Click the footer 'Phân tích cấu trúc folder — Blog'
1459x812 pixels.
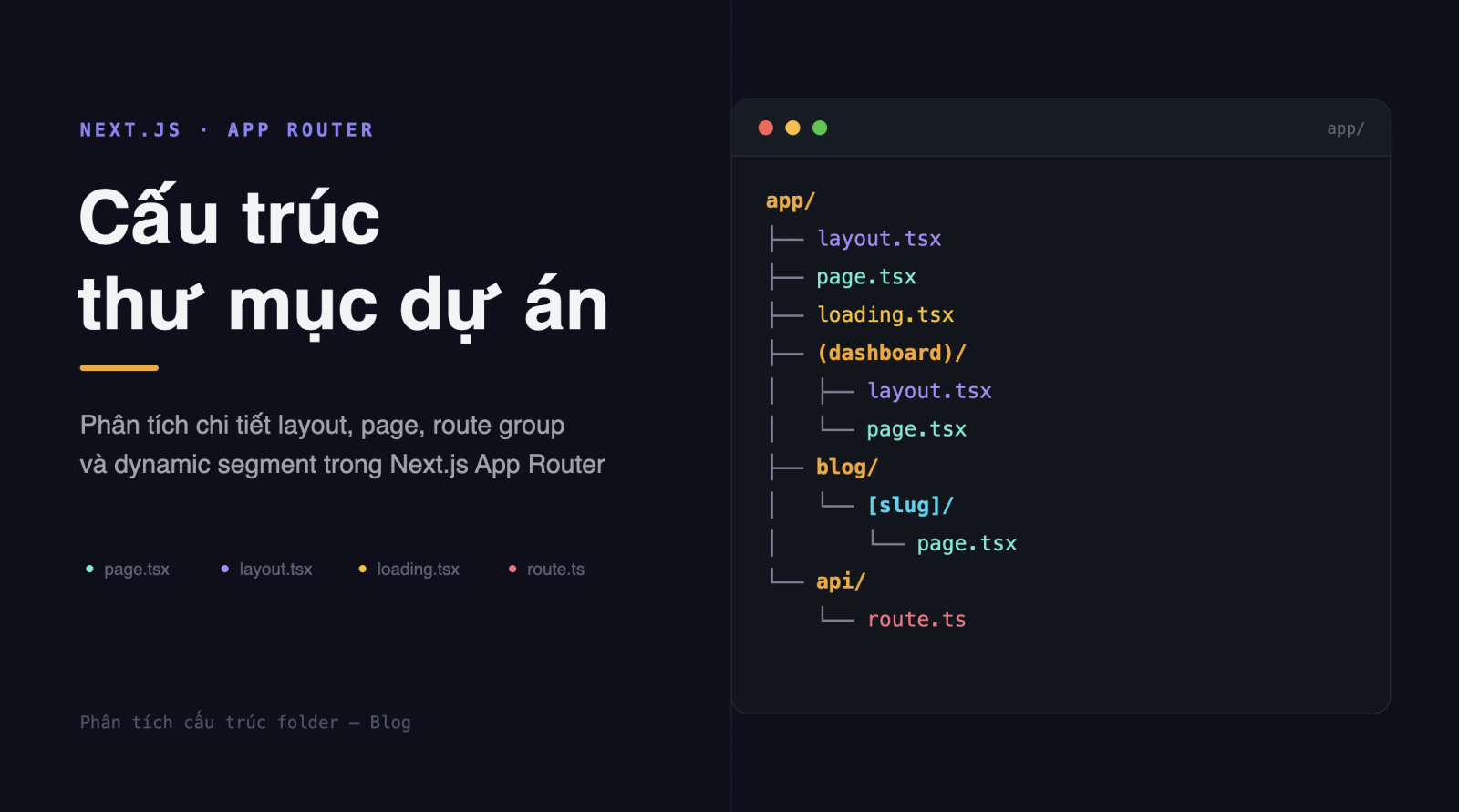pos(245,723)
